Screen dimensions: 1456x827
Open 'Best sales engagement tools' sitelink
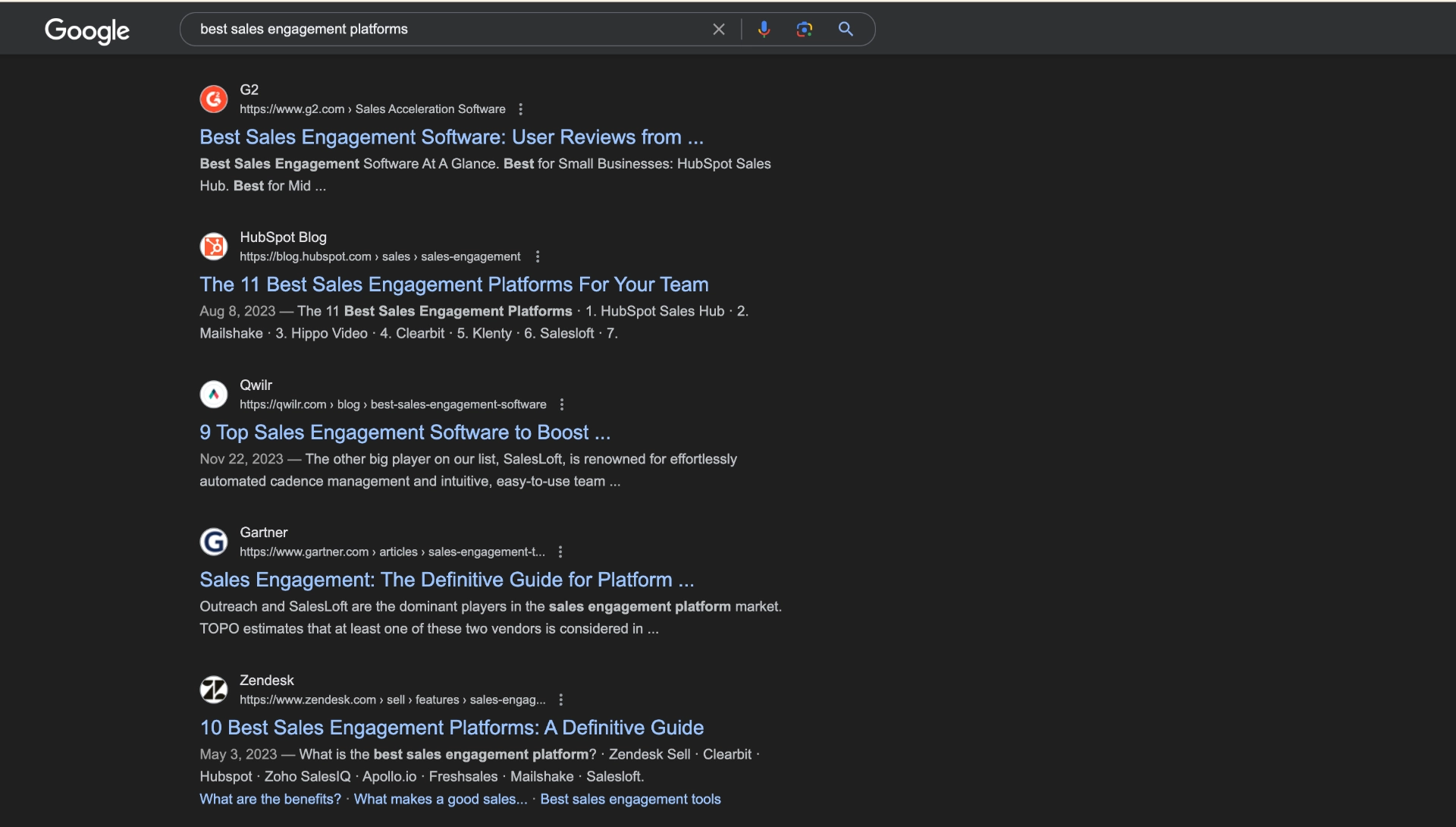(630, 799)
